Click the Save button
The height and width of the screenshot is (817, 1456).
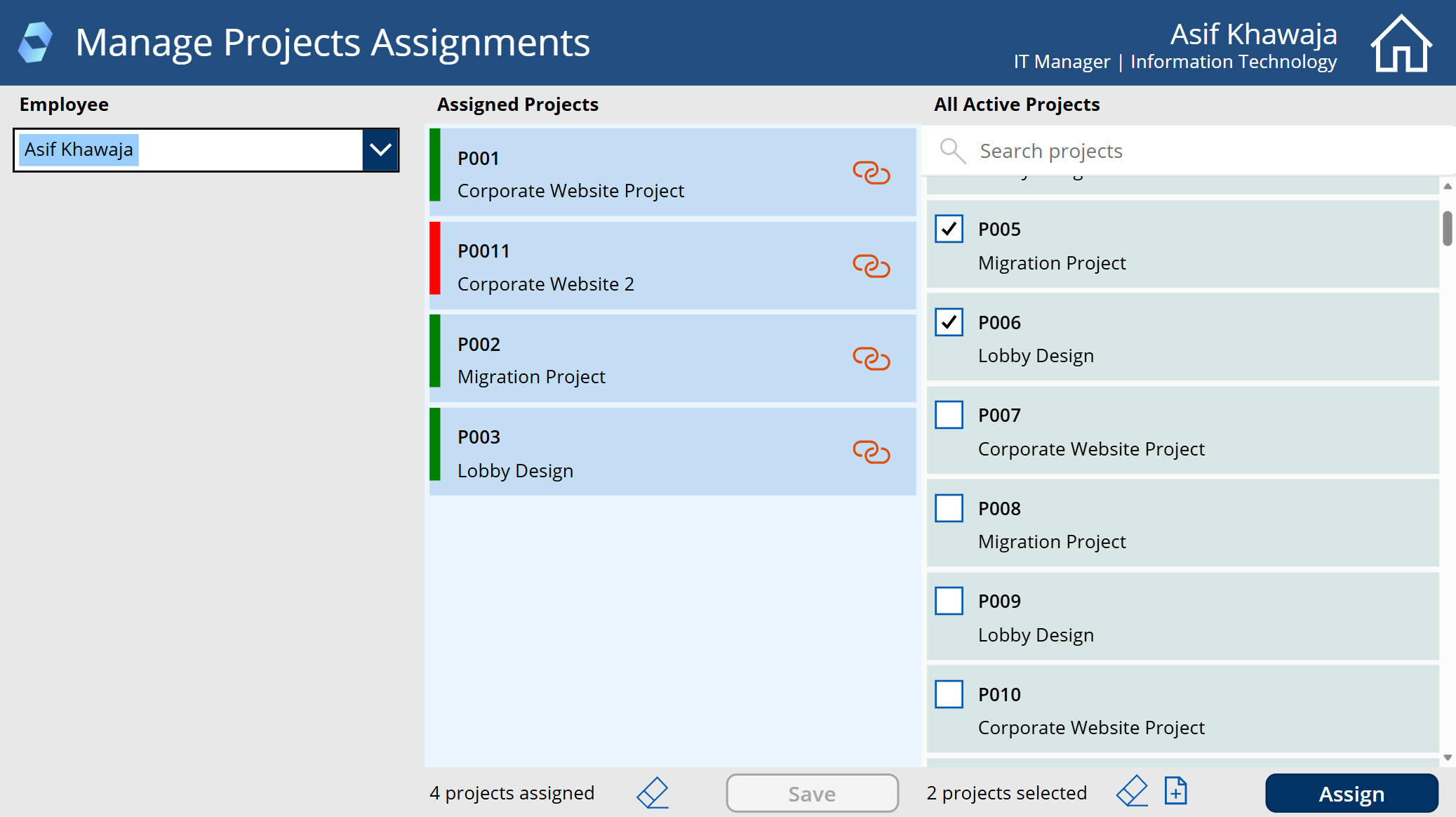pos(812,793)
